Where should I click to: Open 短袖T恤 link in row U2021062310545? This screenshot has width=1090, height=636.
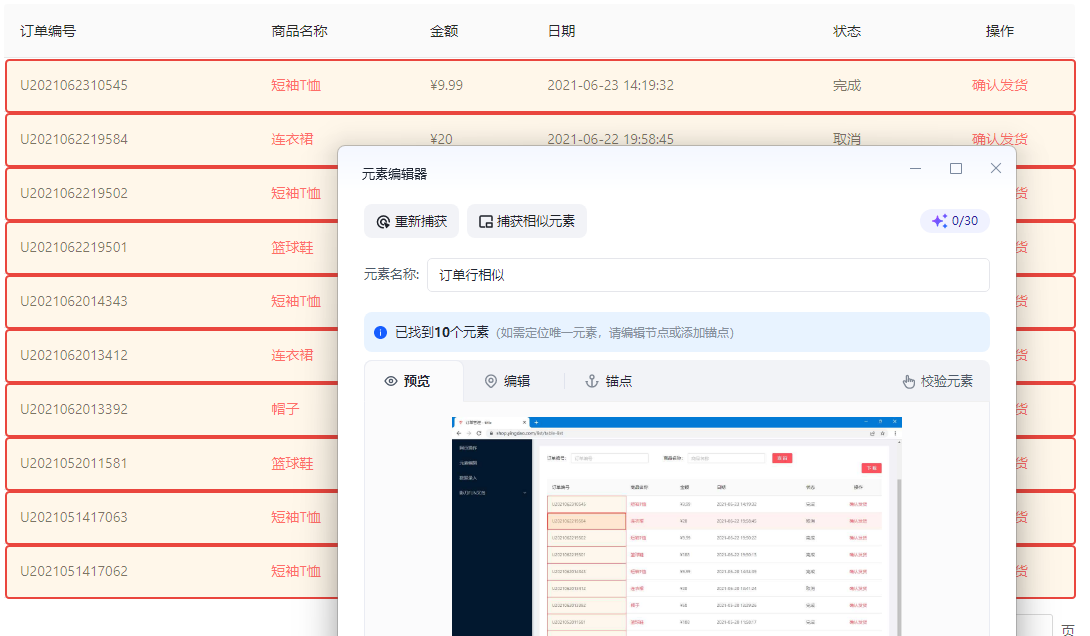click(296, 85)
